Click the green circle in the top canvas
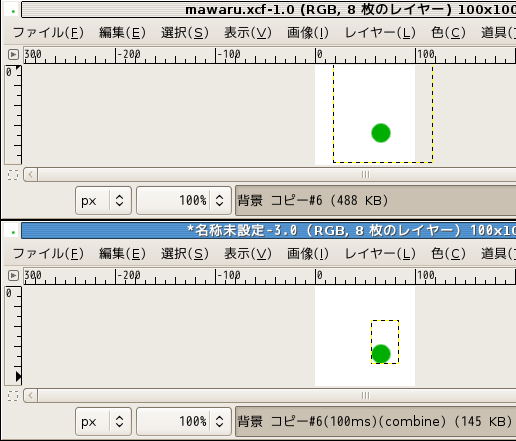 click(x=381, y=133)
